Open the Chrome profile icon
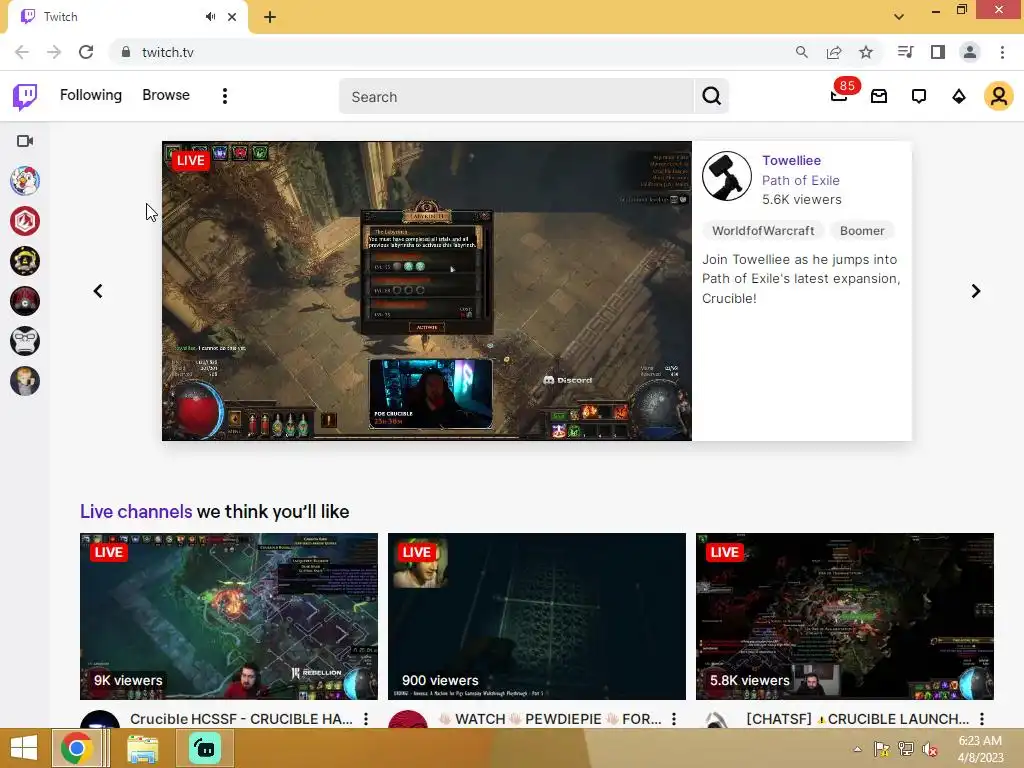The image size is (1024, 768). click(x=970, y=52)
